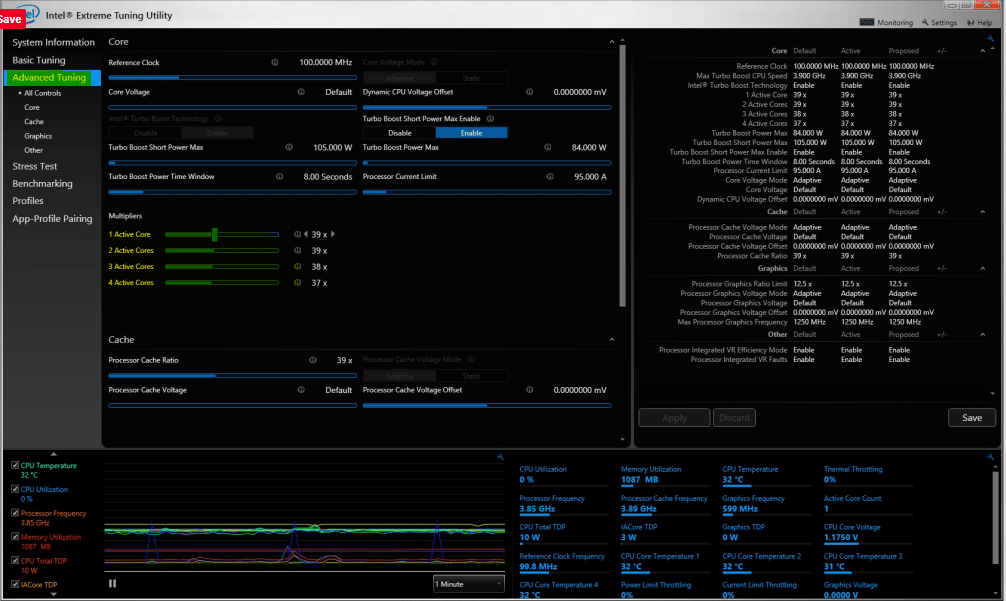Click the info icon next to Processor Current Limit
Screen dimensions: 1006x601
550,177
